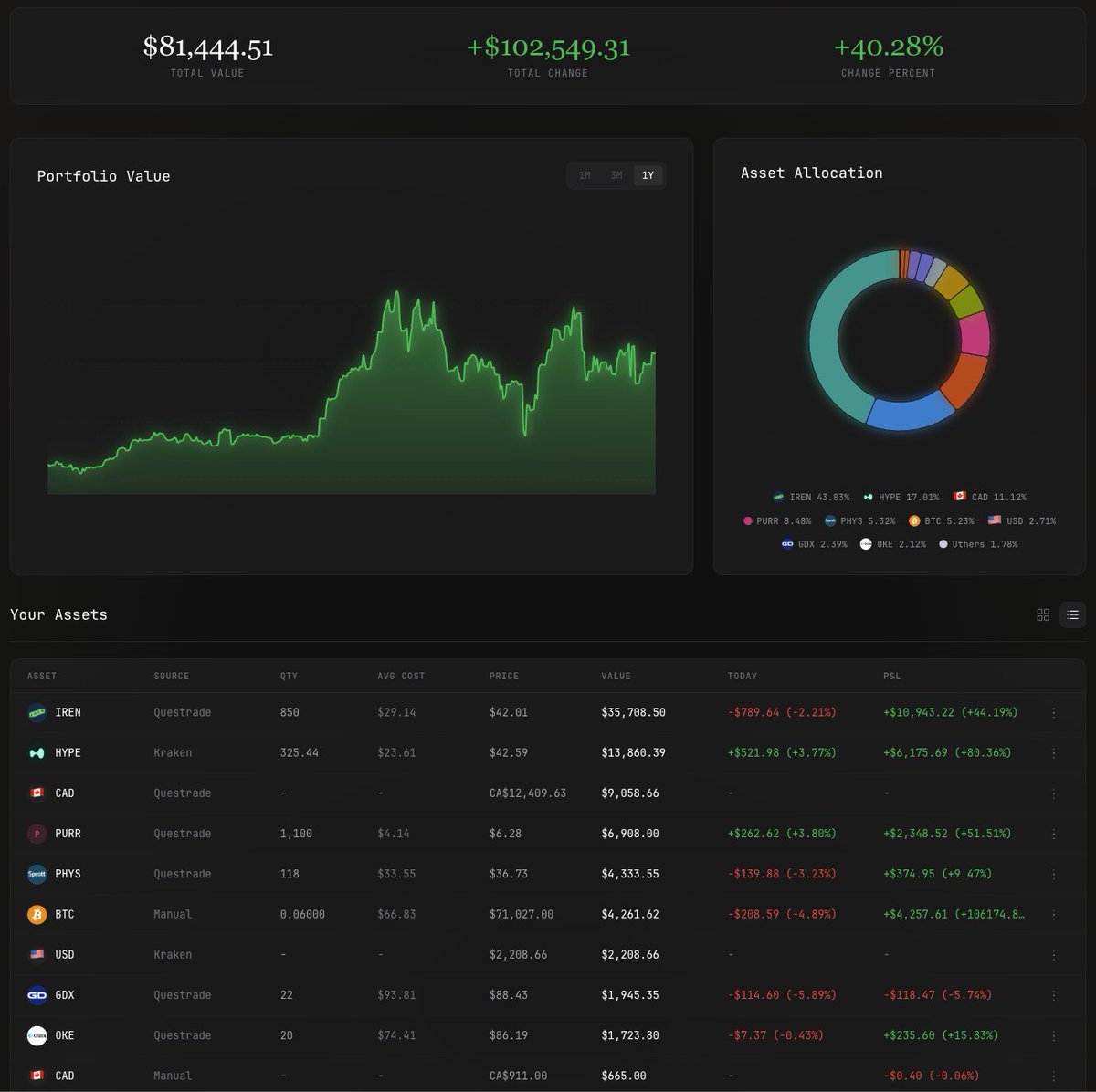Open the USD row options menu

[x=1054, y=955]
